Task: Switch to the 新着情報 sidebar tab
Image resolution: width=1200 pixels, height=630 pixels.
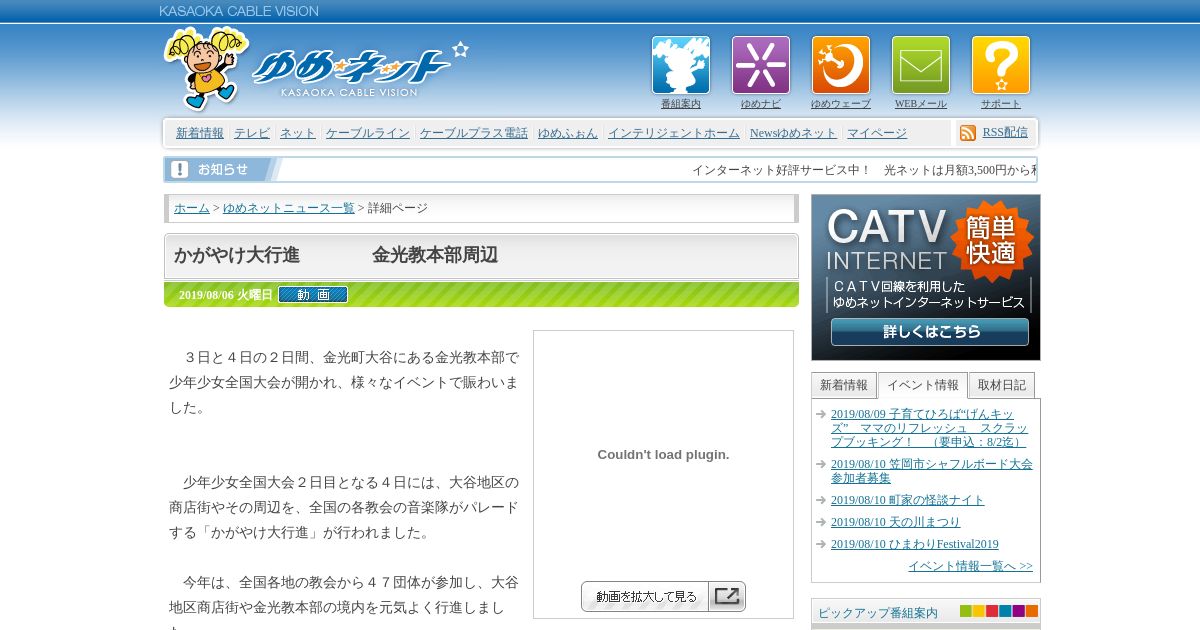Action: tap(844, 385)
